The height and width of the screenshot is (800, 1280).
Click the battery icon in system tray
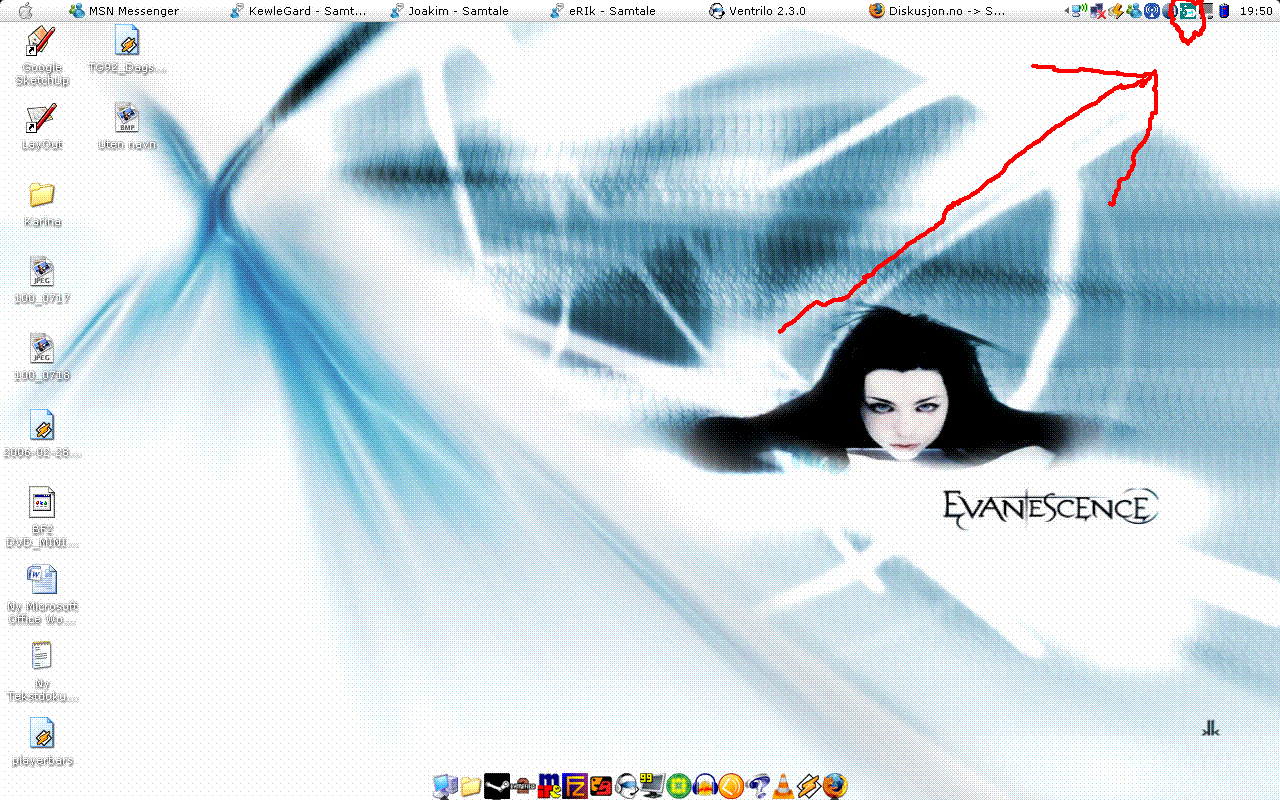(x=1223, y=11)
